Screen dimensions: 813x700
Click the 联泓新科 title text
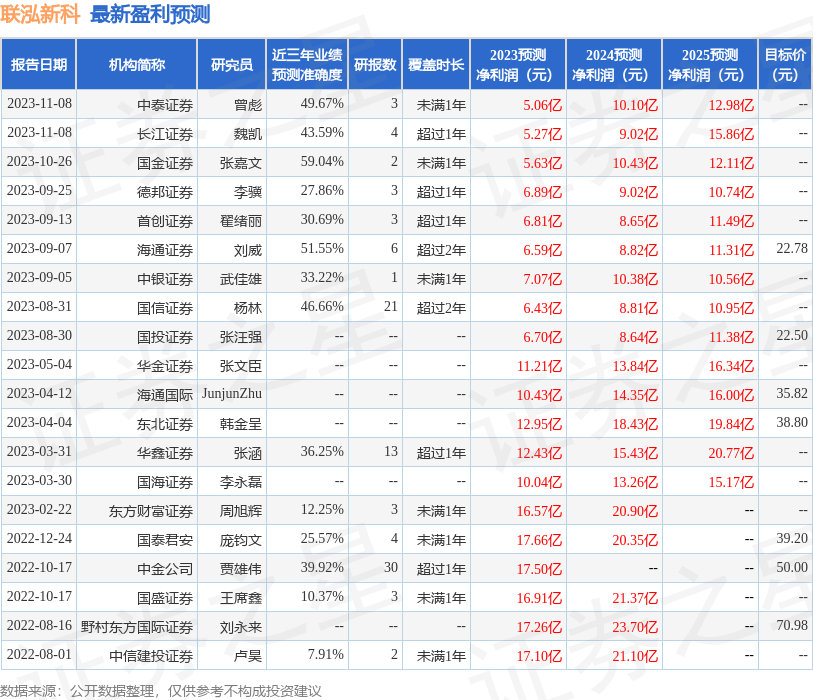[x=40, y=14]
